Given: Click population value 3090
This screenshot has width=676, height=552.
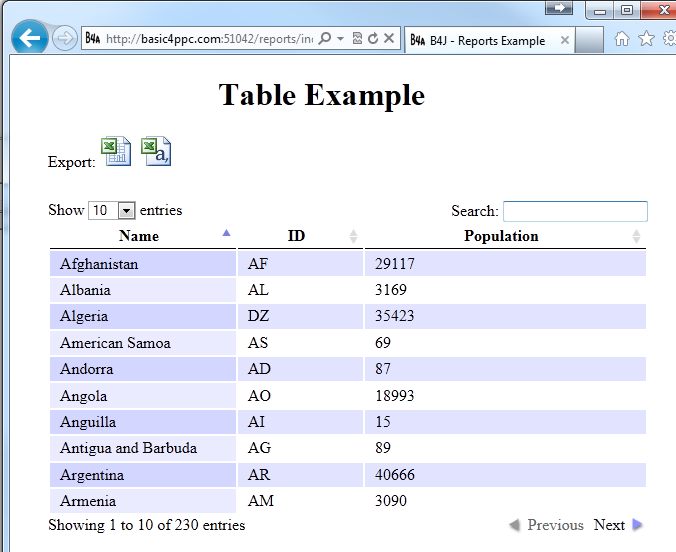Looking at the screenshot, I should click(391, 501).
